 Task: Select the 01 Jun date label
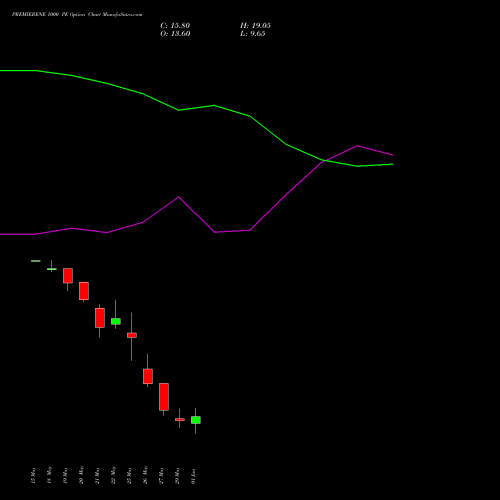tap(193, 476)
